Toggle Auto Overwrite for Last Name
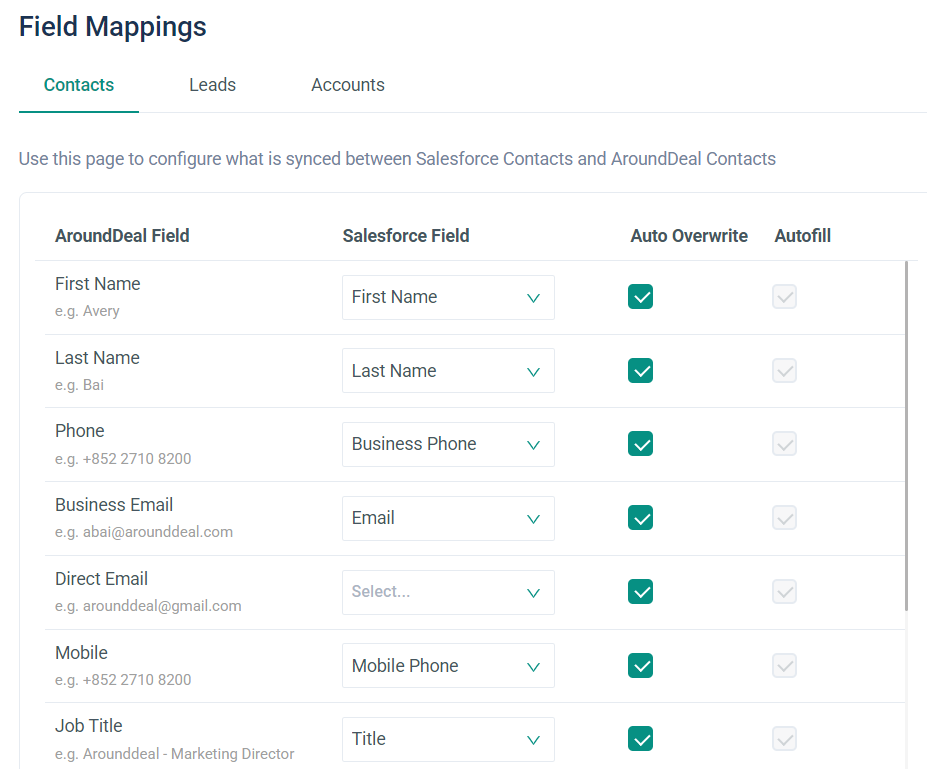Image resolution: width=927 pixels, height=769 pixels. pyautogui.click(x=640, y=371)
